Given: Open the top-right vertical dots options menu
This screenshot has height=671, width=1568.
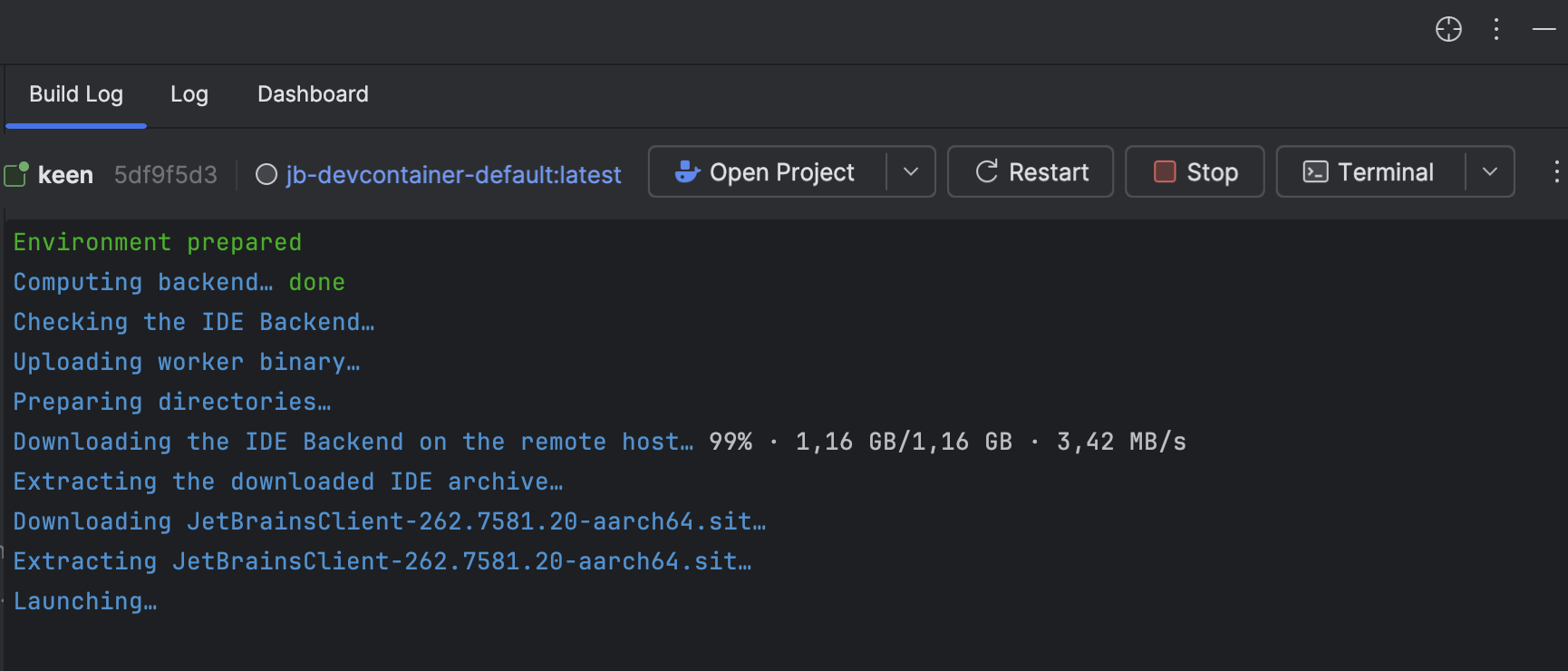Looking at the screenshot, I should click(1496, 29).
